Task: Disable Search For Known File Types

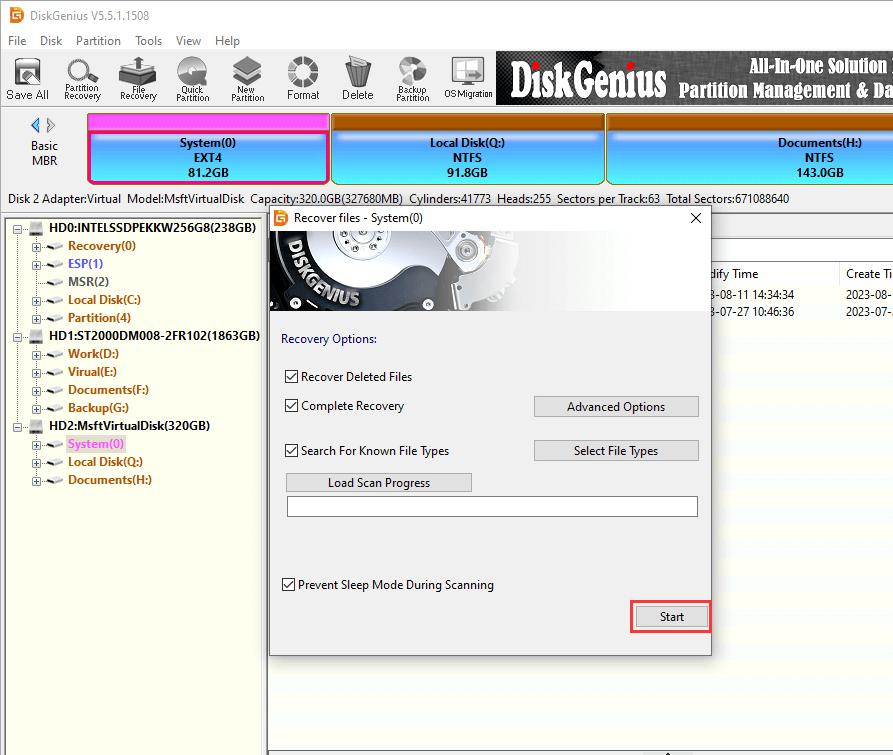Action: [292, 451]
